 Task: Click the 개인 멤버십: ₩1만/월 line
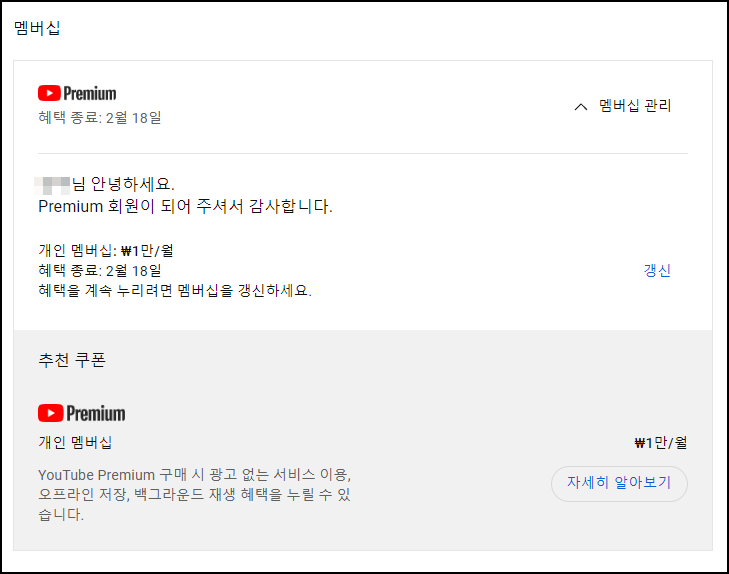106,251
